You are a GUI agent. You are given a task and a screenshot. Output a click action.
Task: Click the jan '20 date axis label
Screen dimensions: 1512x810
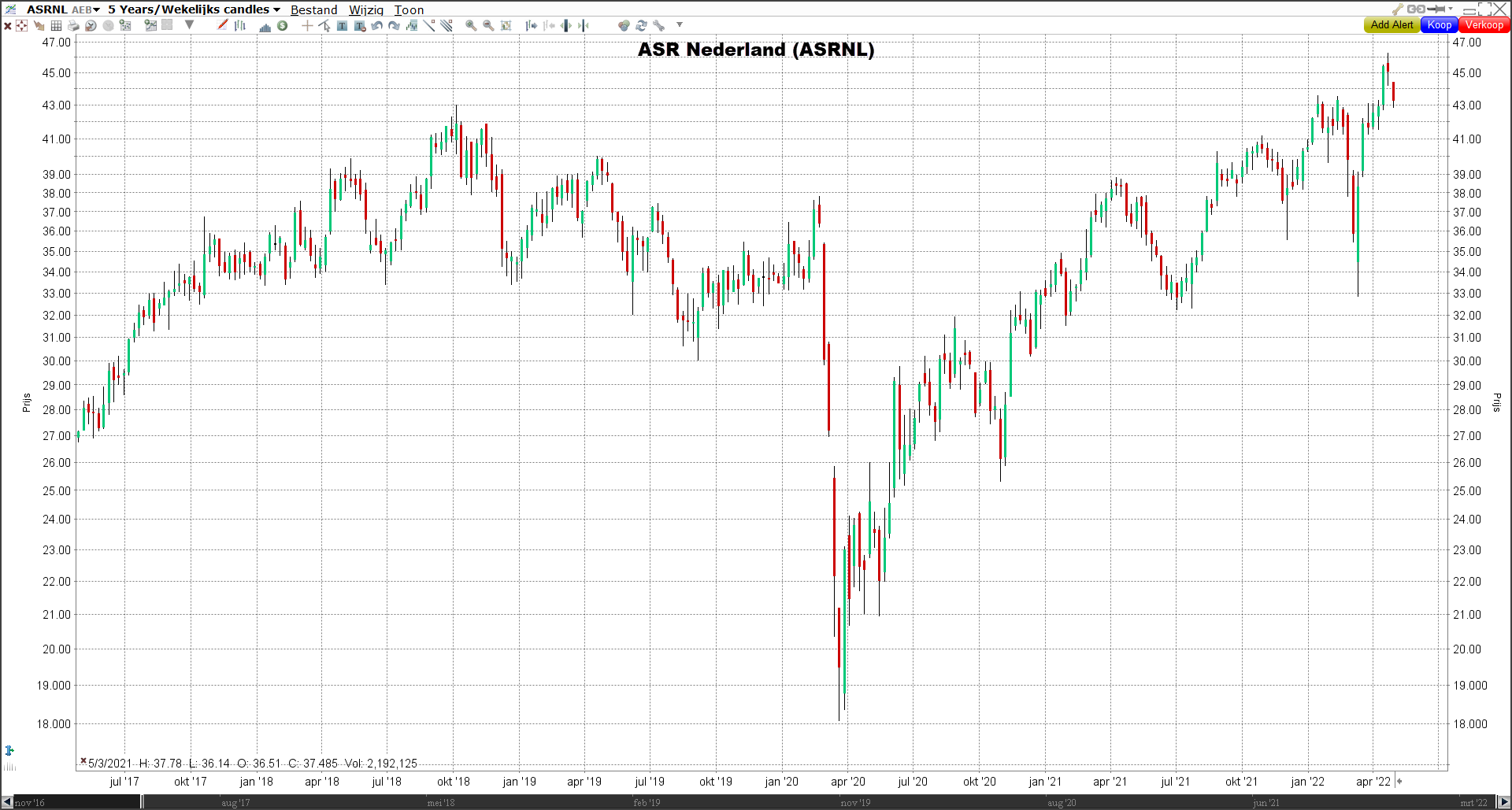point(781,782)
